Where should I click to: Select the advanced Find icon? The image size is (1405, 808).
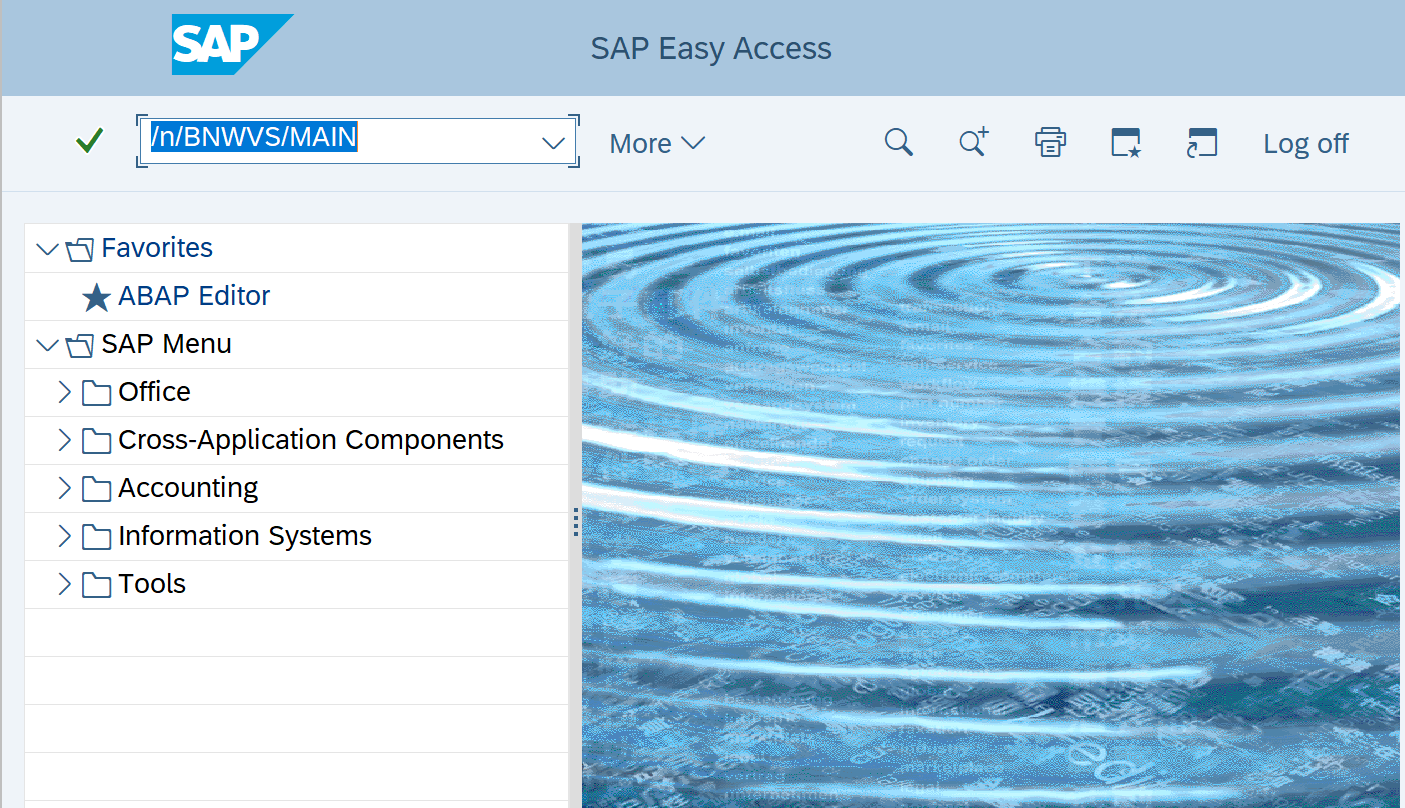973,142
